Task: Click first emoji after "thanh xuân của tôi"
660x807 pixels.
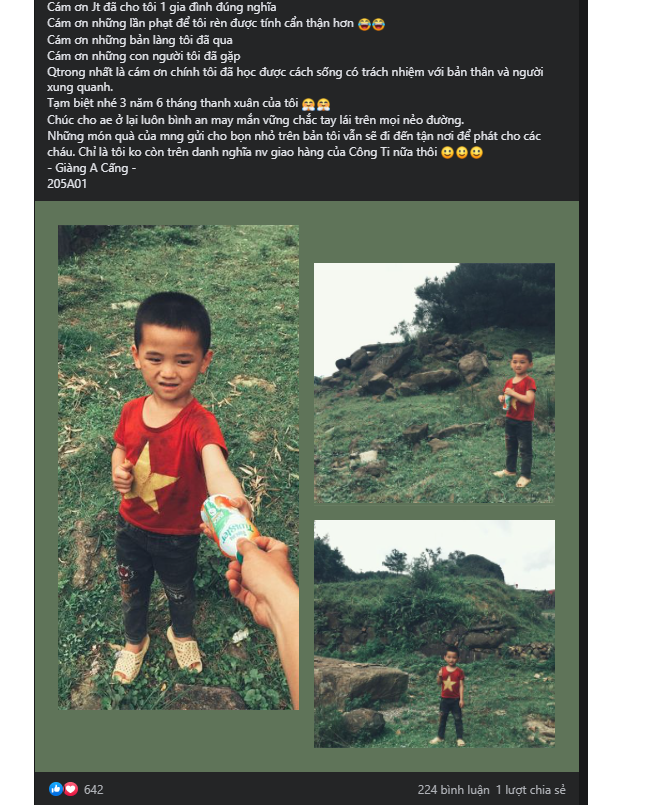Action: point(308,104)
